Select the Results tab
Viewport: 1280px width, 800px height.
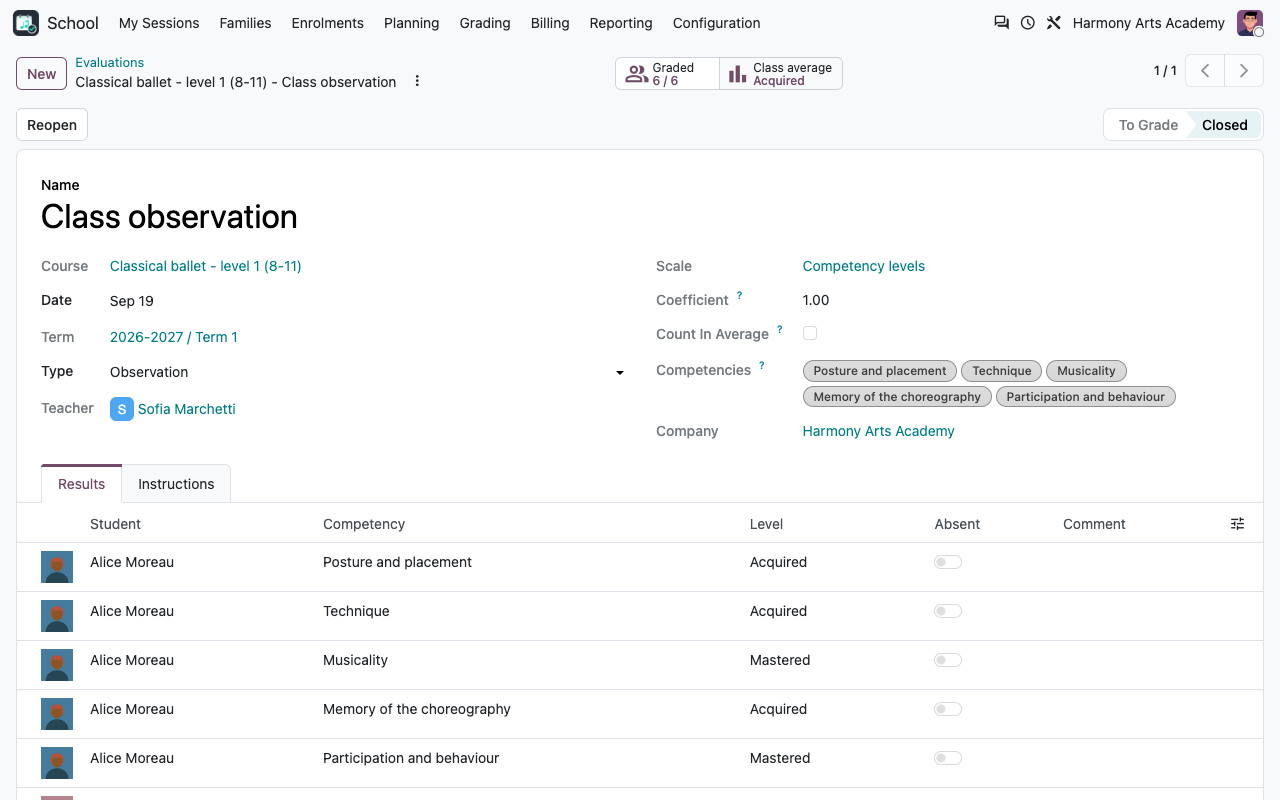[x=81, y=484]
